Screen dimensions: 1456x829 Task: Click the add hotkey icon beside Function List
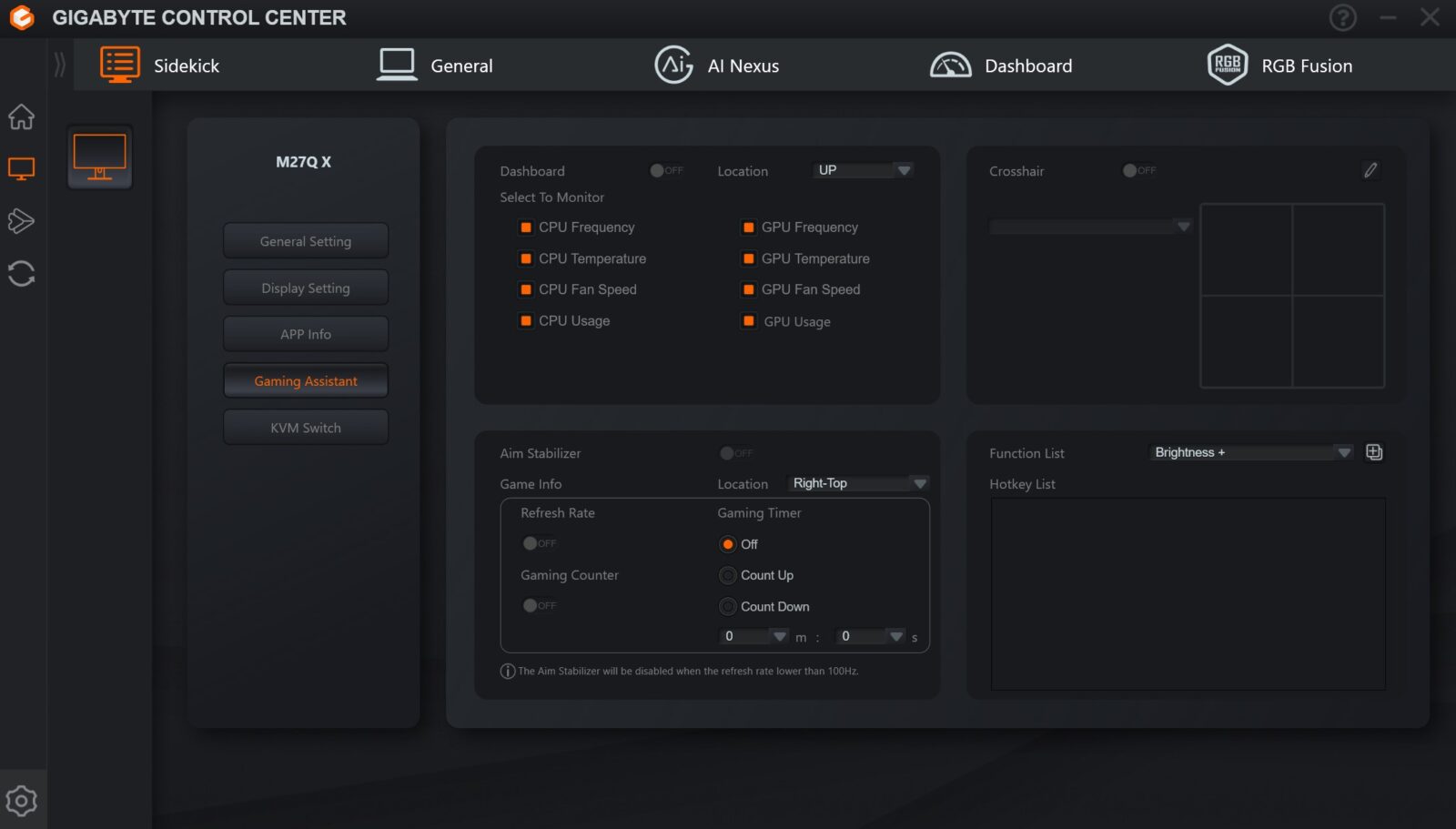point(1374,452)
